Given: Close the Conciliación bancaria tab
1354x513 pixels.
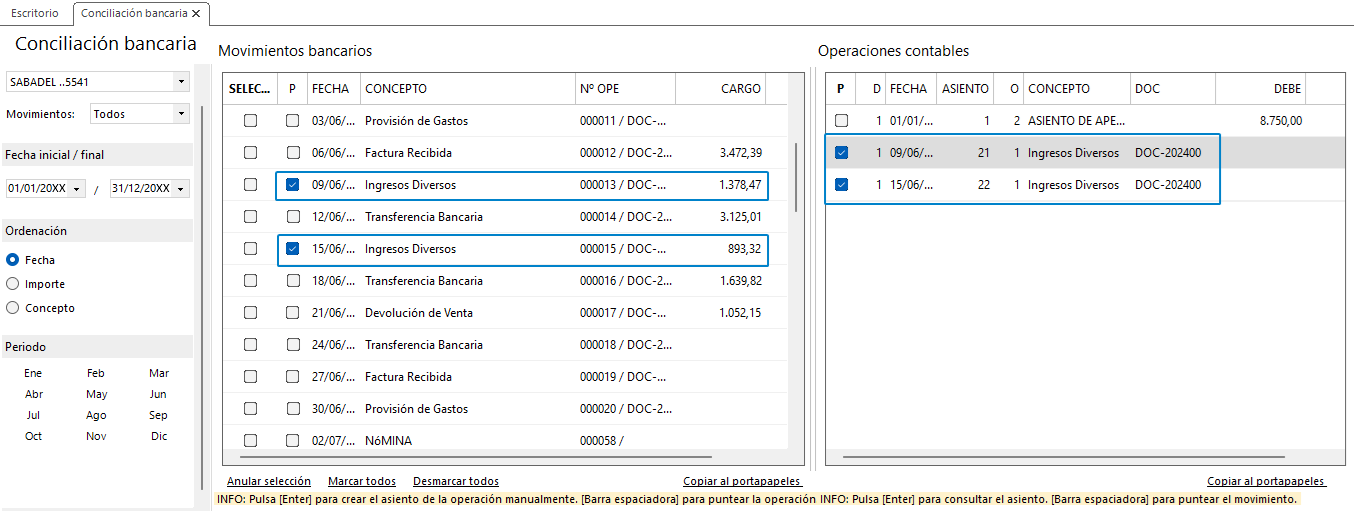Looking at the screenshot, I should [196, 14].
